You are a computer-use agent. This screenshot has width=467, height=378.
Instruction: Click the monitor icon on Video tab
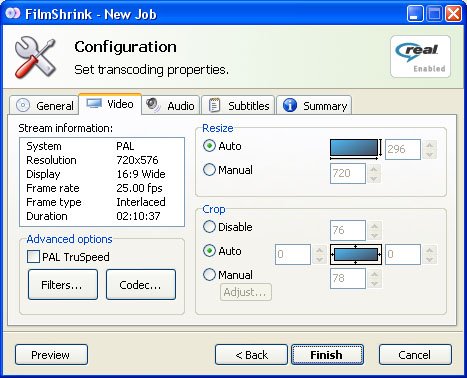(94, 103)
